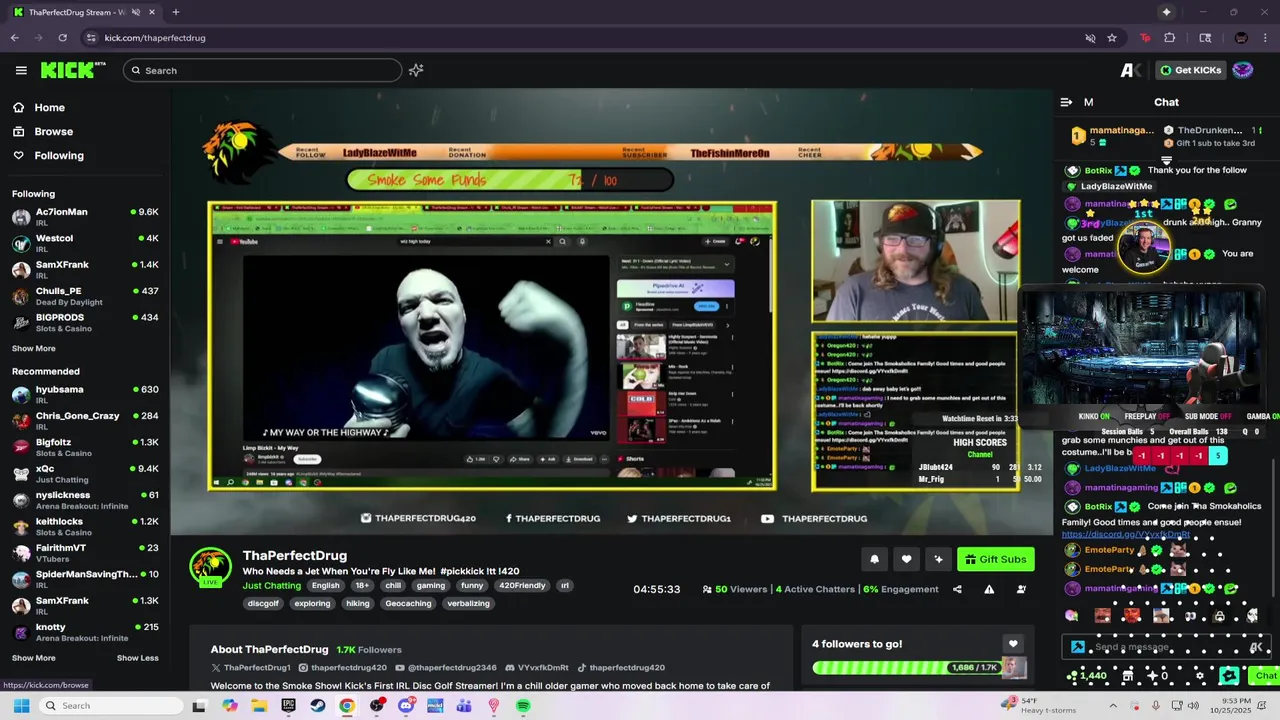Open chat settings gear icon
Viewport: 1280px width, 720px height.
coord(1200,676)
